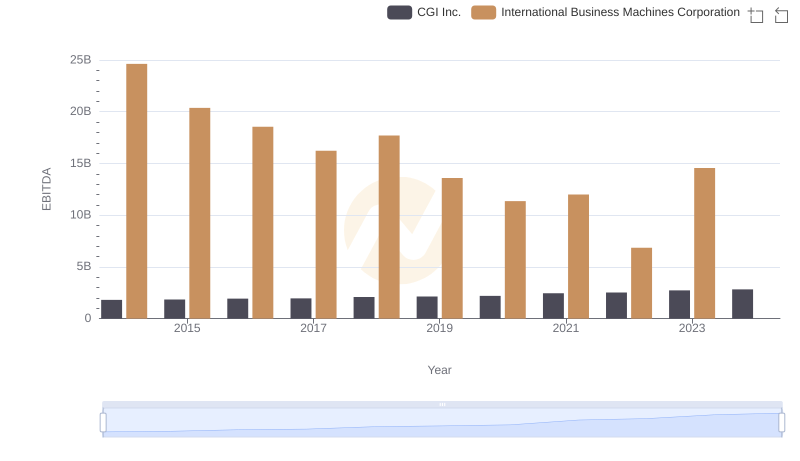Image resolution: width=800 pixels, height=461 pixels.
Task: Click the 20B y-axis label
Action: click(81, 112)
